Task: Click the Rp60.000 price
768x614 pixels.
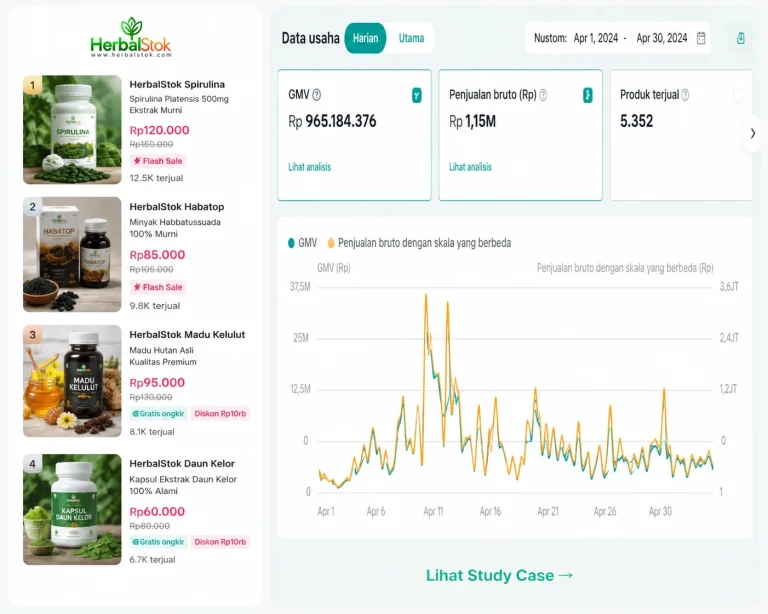Action: (157, 512)
